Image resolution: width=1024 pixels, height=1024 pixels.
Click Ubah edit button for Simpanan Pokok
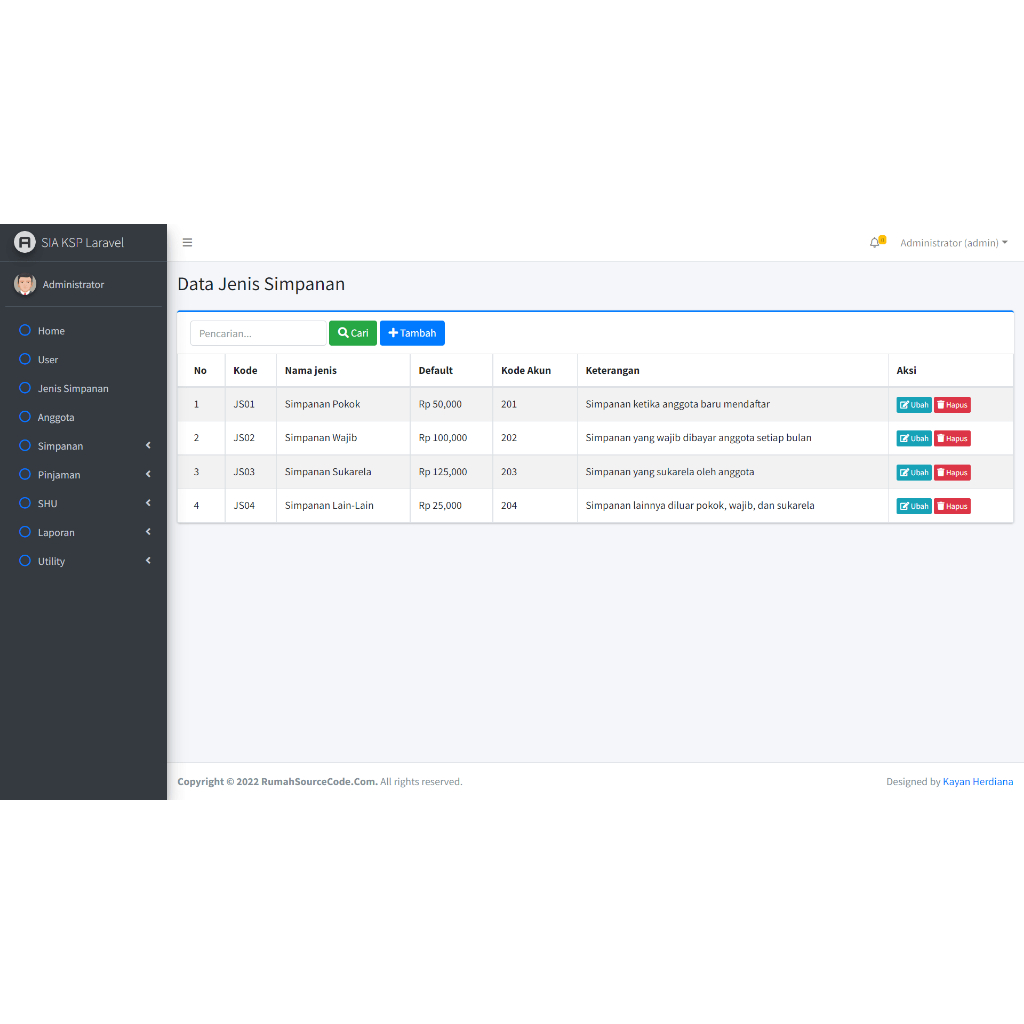[x=914, y=405]
